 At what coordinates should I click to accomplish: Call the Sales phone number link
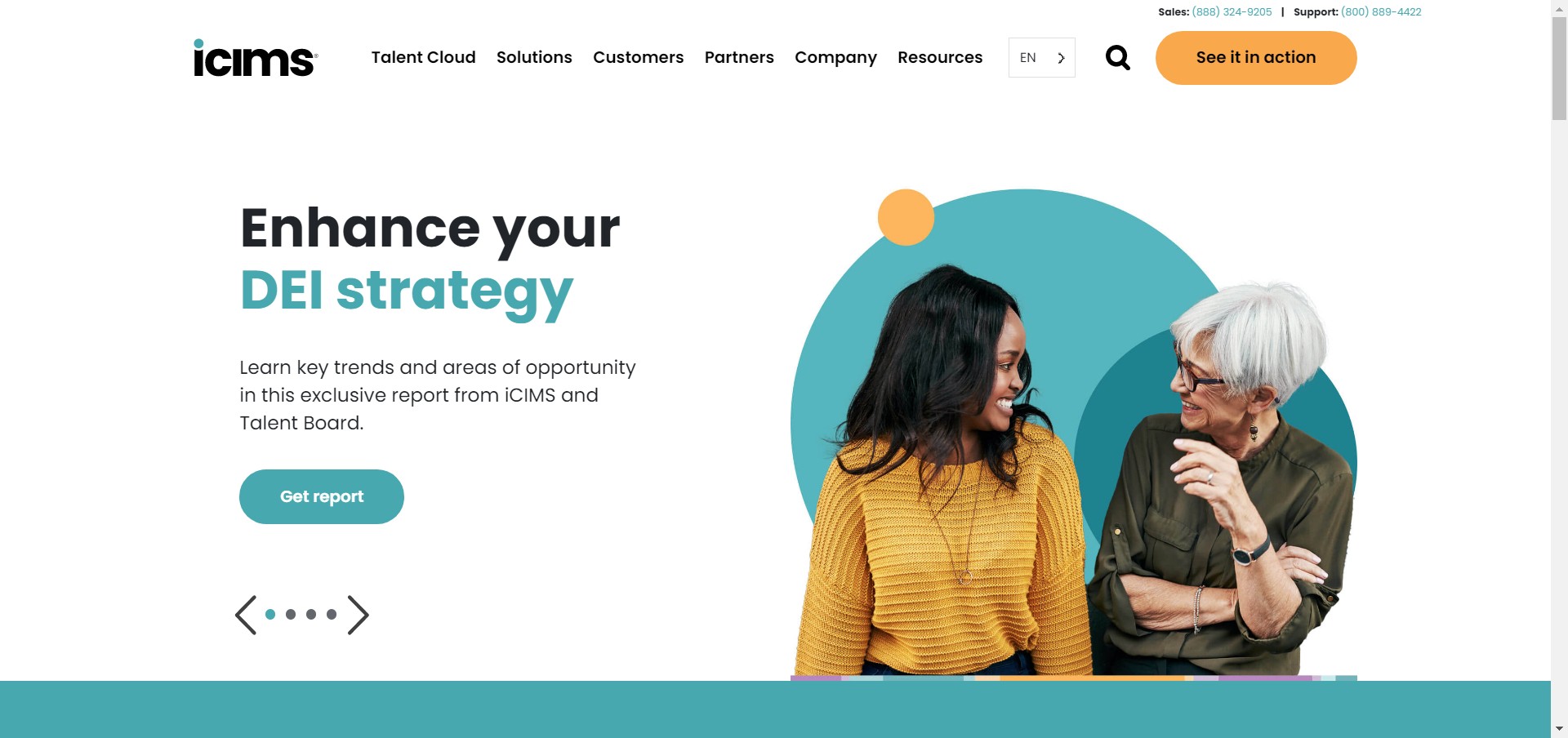(1232, 12)
